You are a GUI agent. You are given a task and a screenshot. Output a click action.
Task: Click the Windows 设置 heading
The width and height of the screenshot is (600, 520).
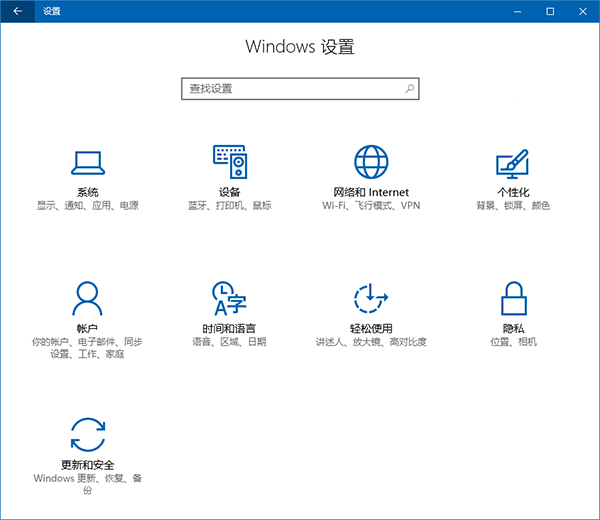point(300,47)
